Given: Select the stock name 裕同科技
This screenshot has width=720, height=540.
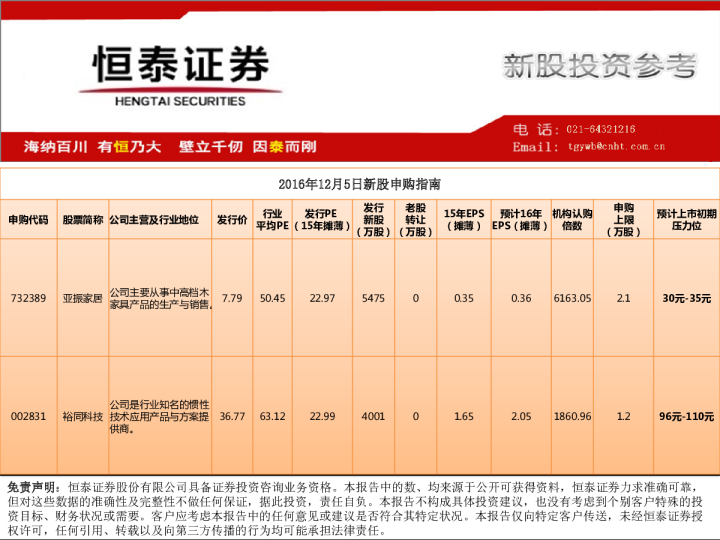Looking at the screenshot, I should 83,416.
